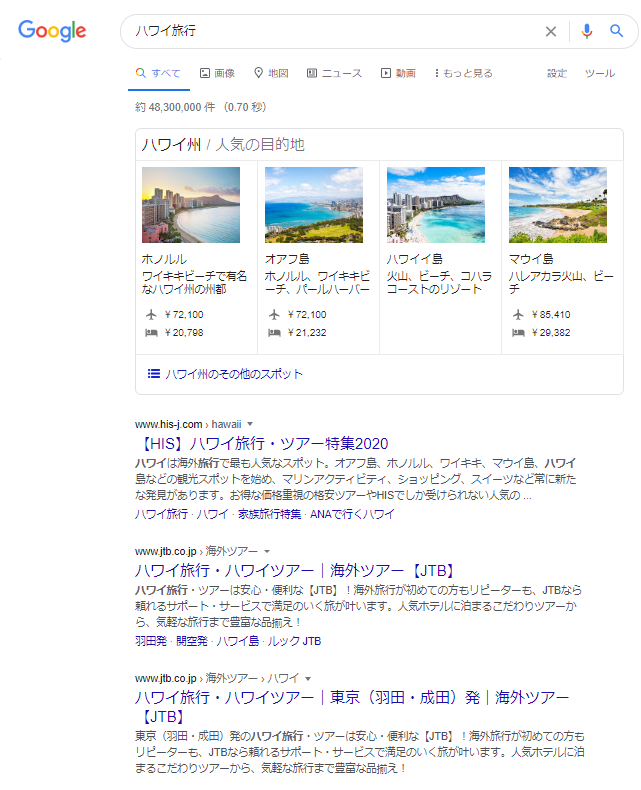Click the マウイ島 destination title
The height and width of the screenshot is (790, 641).
pos(531,259)
